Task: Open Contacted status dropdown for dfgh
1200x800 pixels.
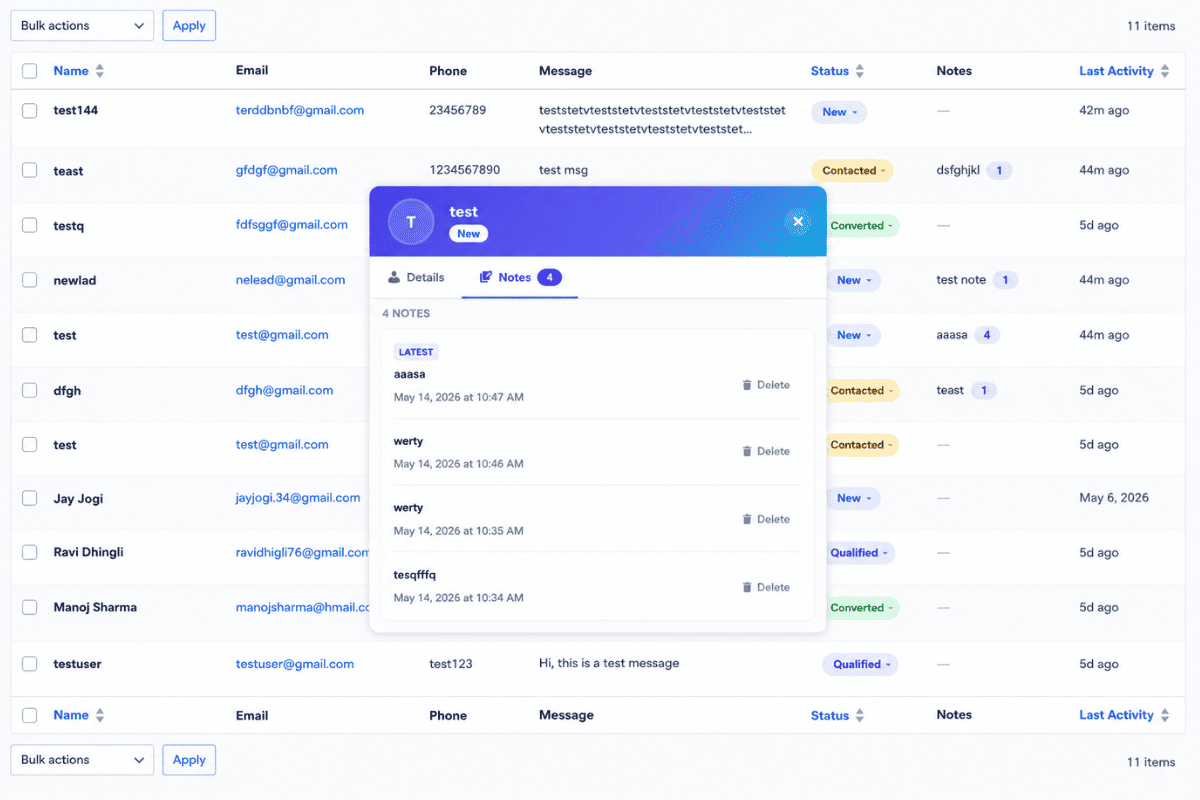Action: click(x=862, y=391)
